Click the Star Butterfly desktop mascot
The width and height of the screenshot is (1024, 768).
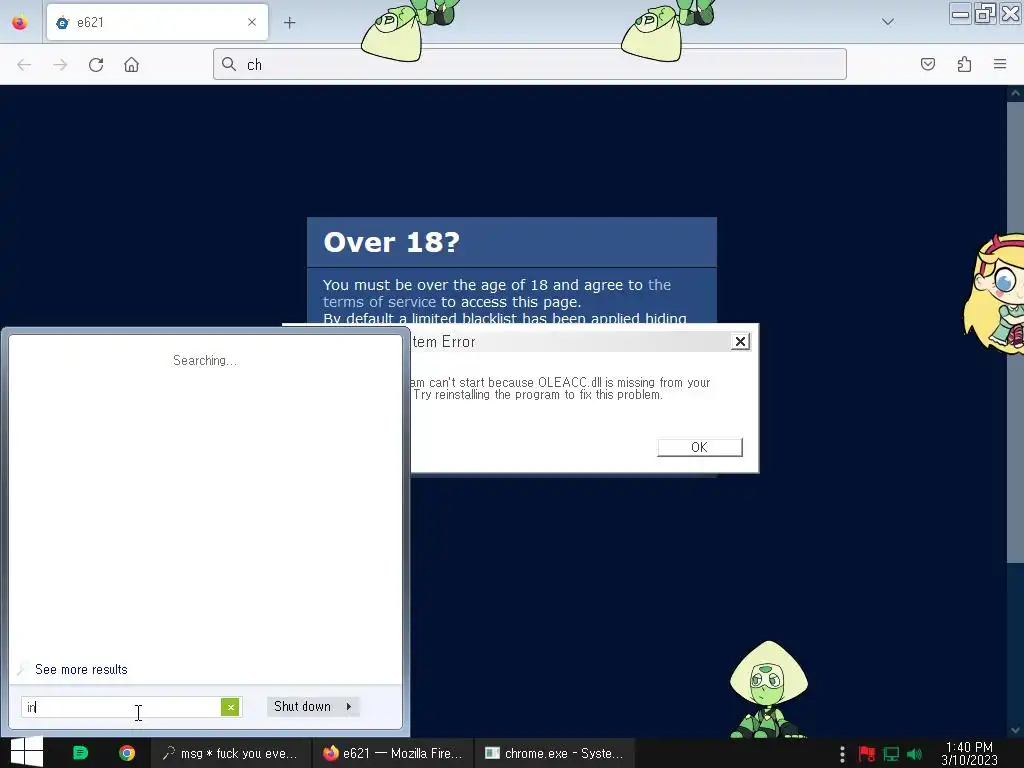click(x=995, y=293)
